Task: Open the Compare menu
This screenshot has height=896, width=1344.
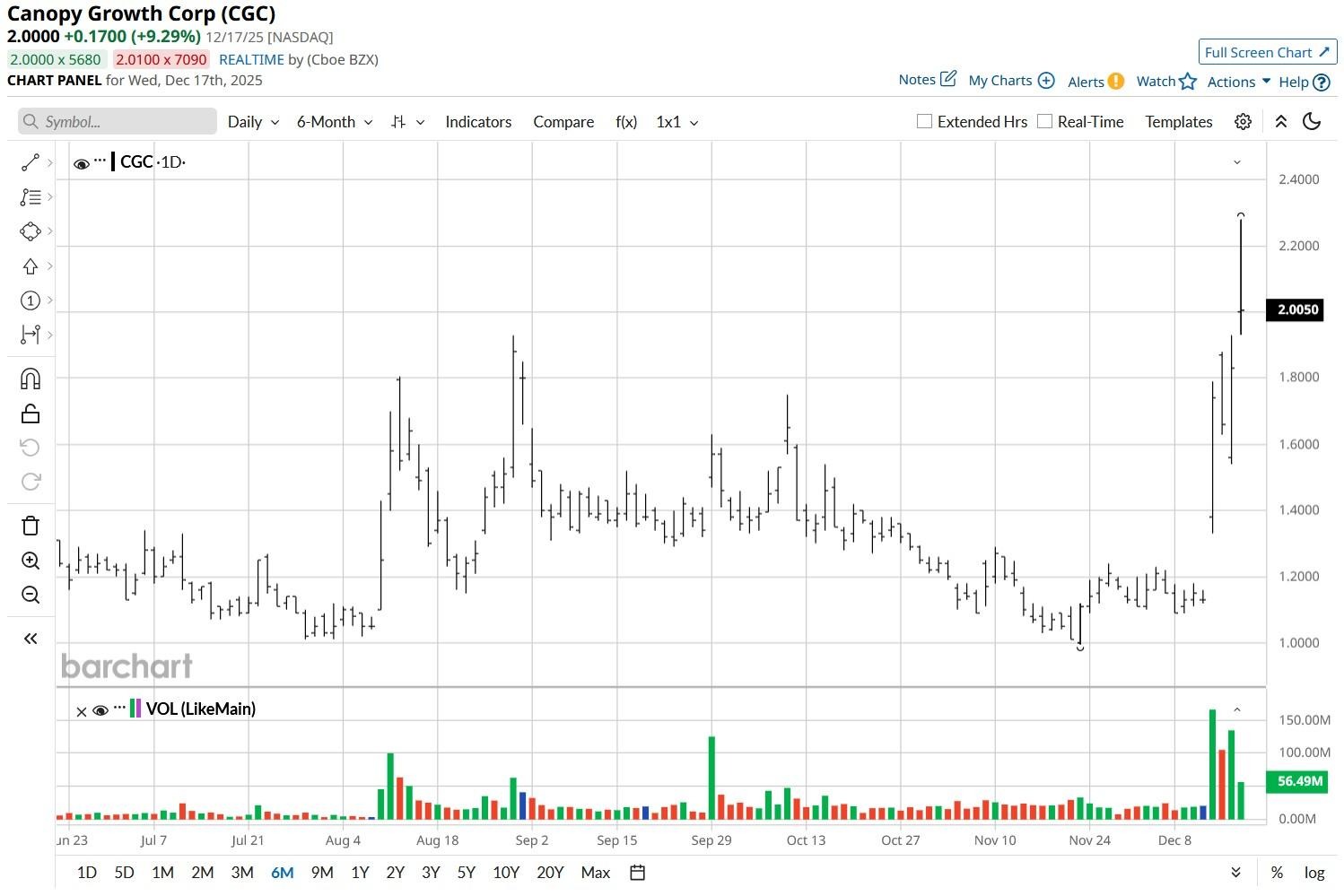Action: (563, 122)
